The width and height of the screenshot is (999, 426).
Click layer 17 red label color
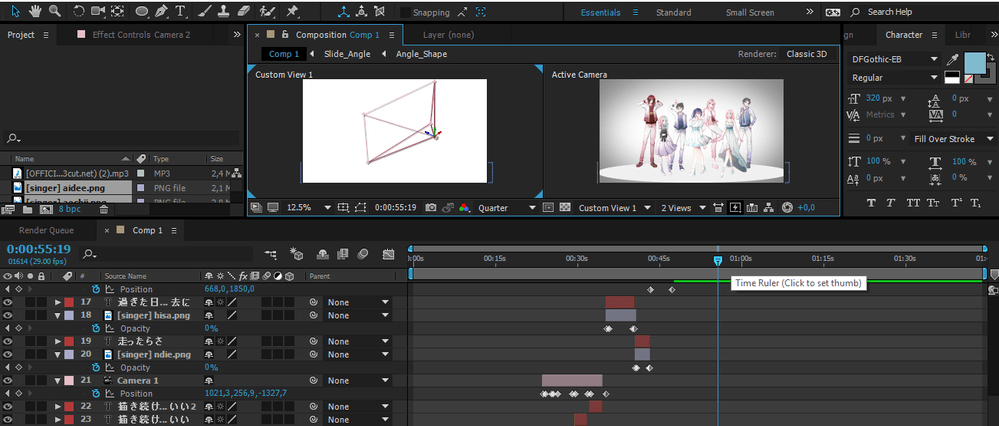68,302
